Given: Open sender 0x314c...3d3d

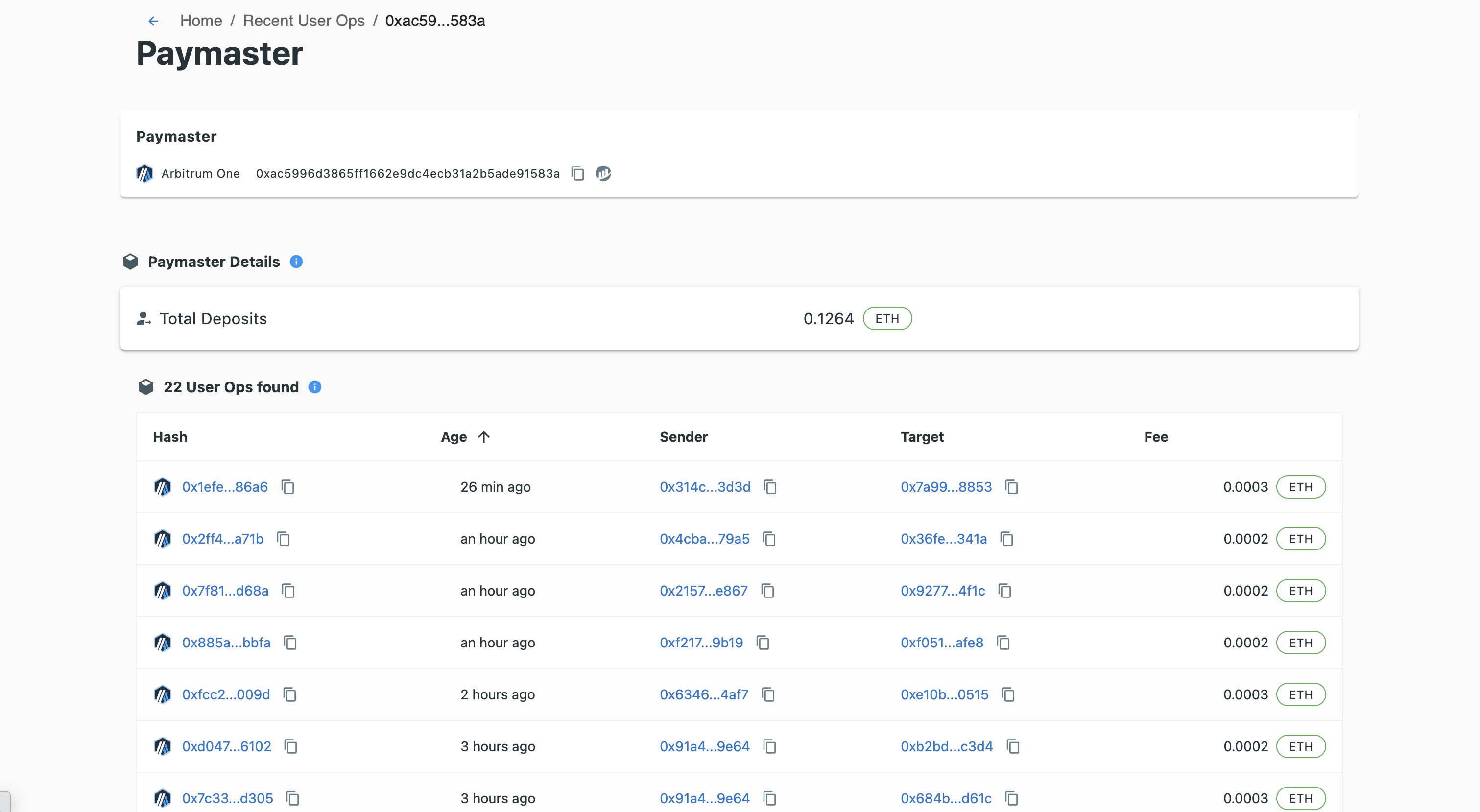Looking at the screenshot, I should (x=705, y=487).
